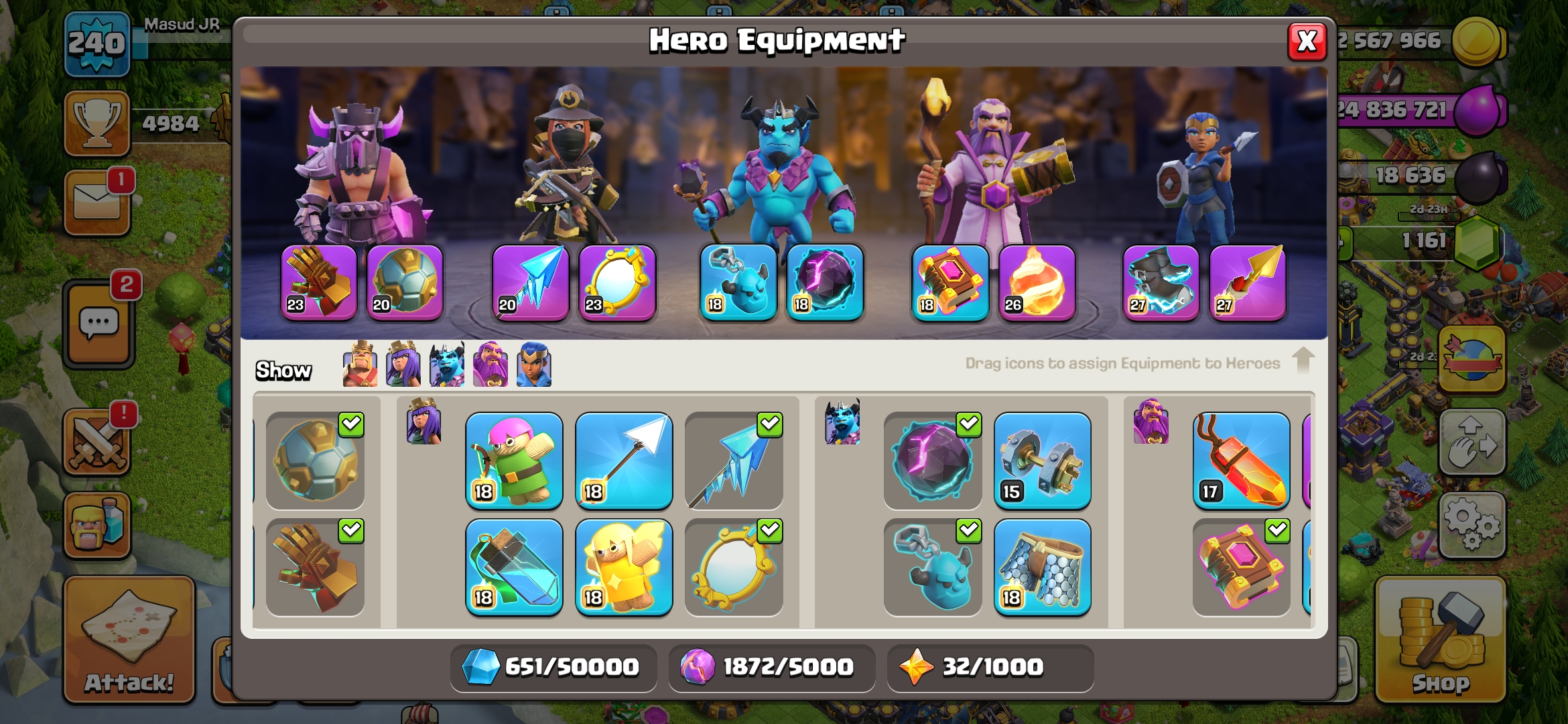Filter equipment by Royal Champion
Image resolution: width=1568 pixels, height=724 pixels.
pos(534,365)
